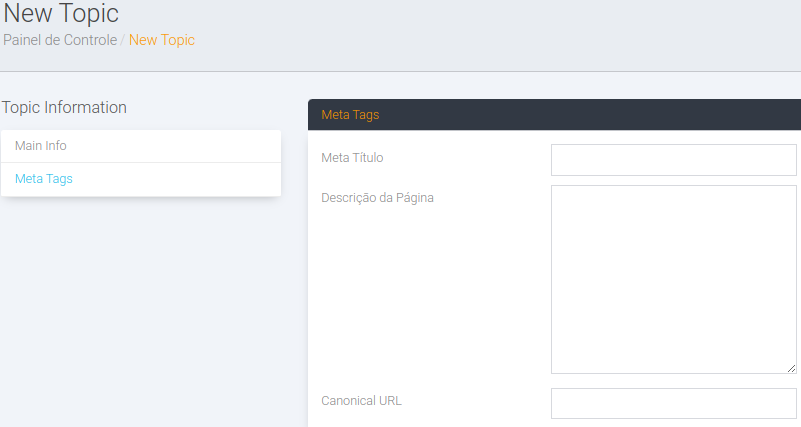Viewport: 801px width, 427px height.
Task: Click the Meta Título label
Action: pyautogui.click(x=352, y=158)
